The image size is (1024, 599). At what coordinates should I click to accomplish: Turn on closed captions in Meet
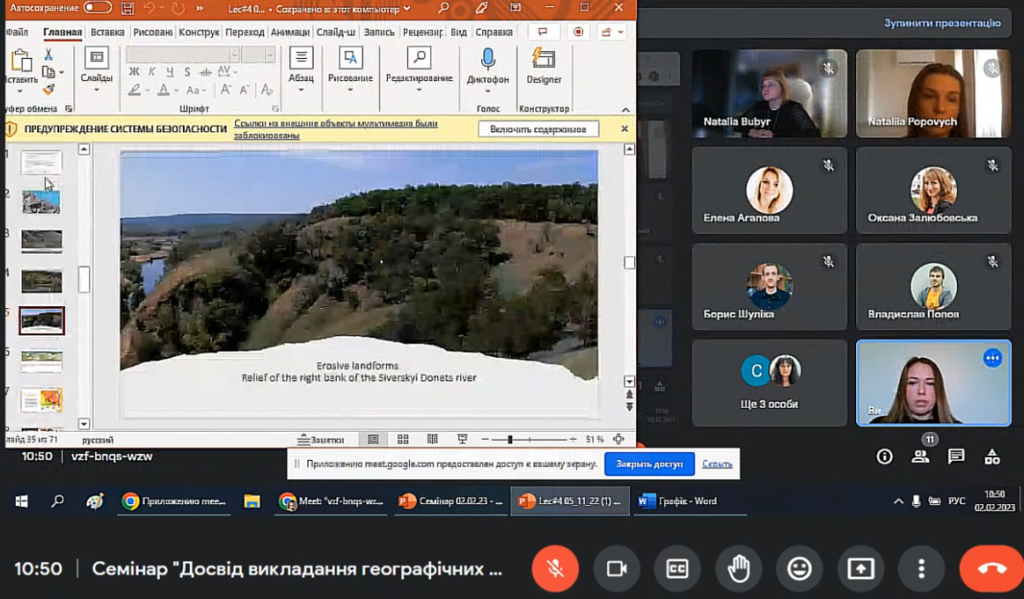tap(677, 568)
